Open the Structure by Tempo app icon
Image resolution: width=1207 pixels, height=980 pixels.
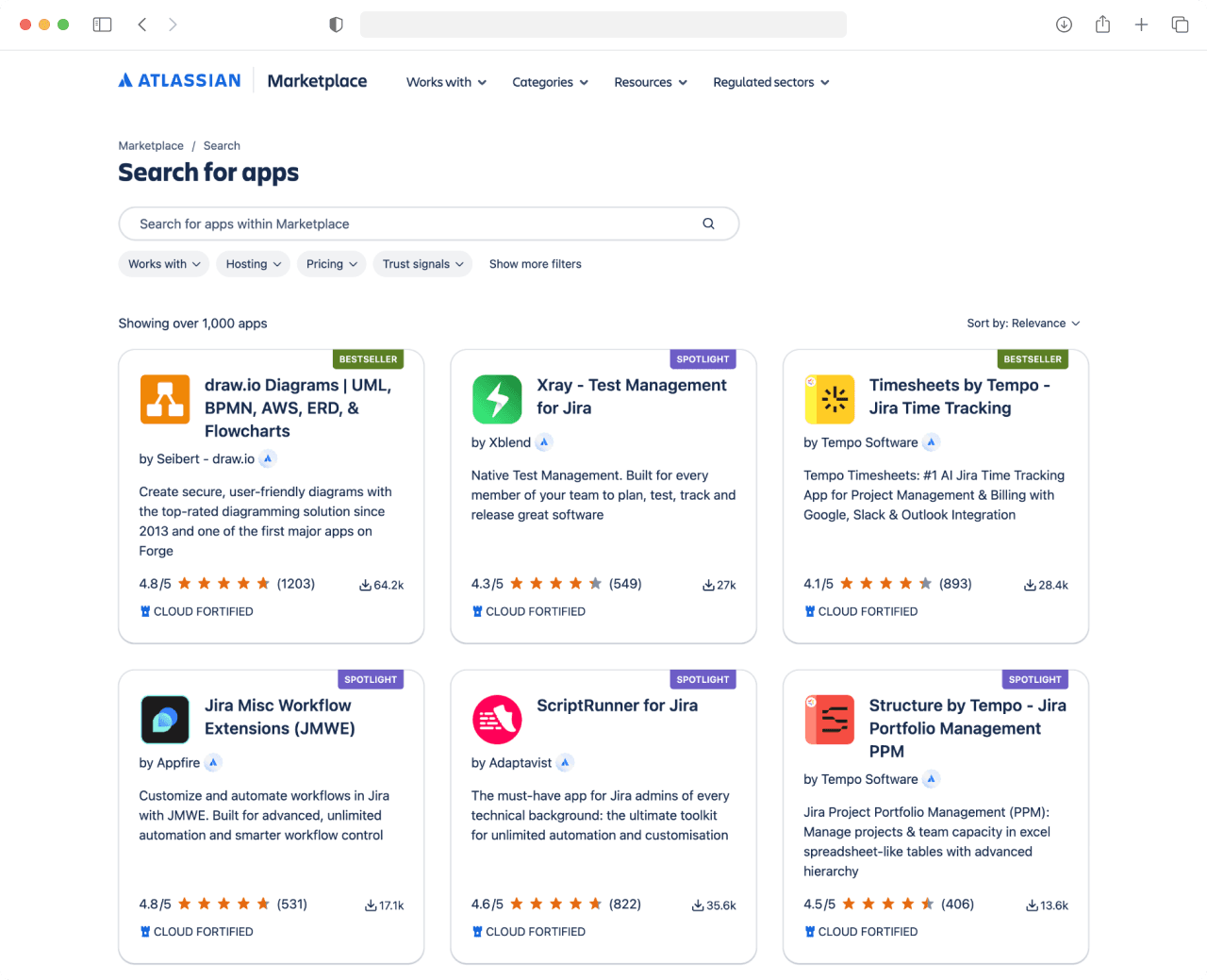coord(830,720)
